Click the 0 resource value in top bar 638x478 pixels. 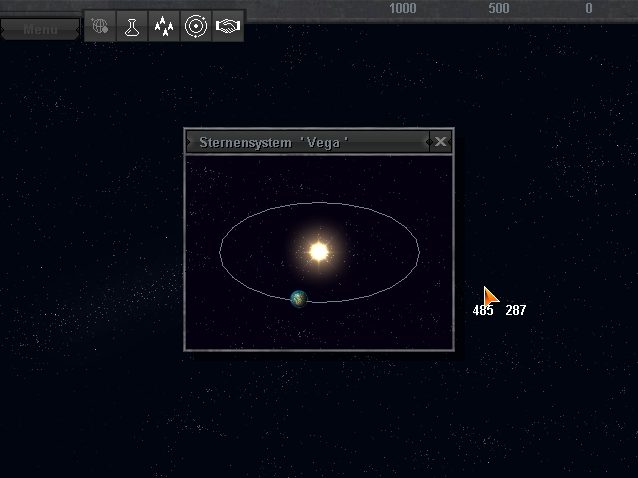click(589, 9)
